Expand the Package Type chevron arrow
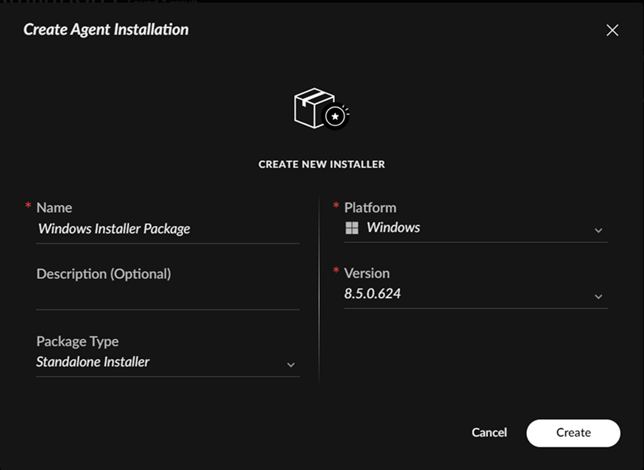The image size is (644, 470). point(291,365)
